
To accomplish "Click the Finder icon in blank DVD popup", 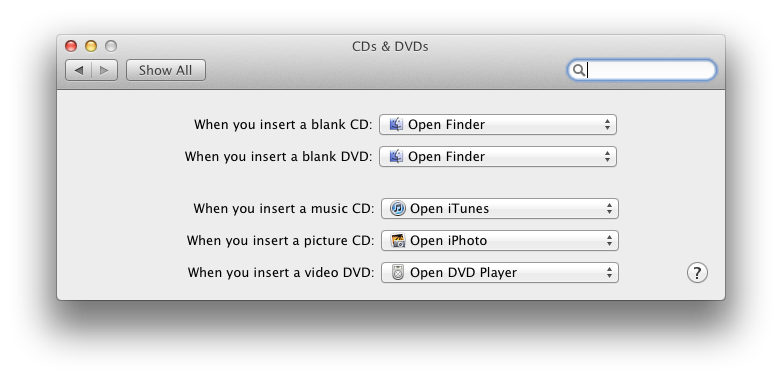I will 396,157.
